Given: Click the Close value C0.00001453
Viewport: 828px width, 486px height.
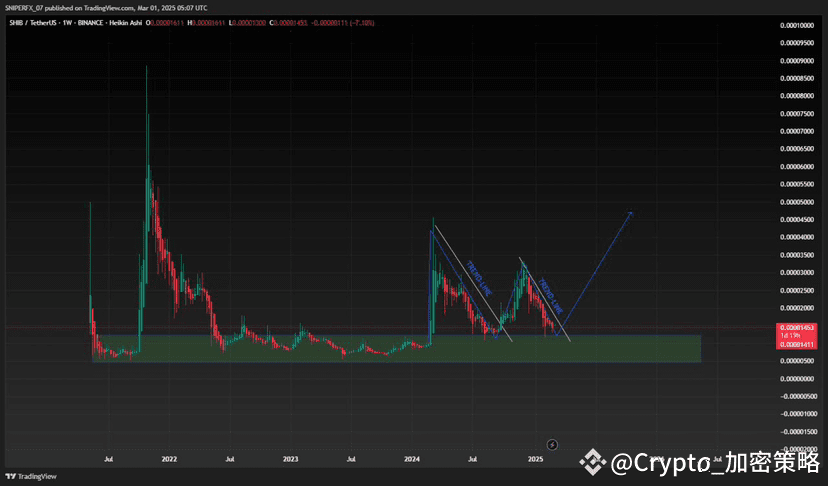Looking at the screenshot, I should click(288, 23).
